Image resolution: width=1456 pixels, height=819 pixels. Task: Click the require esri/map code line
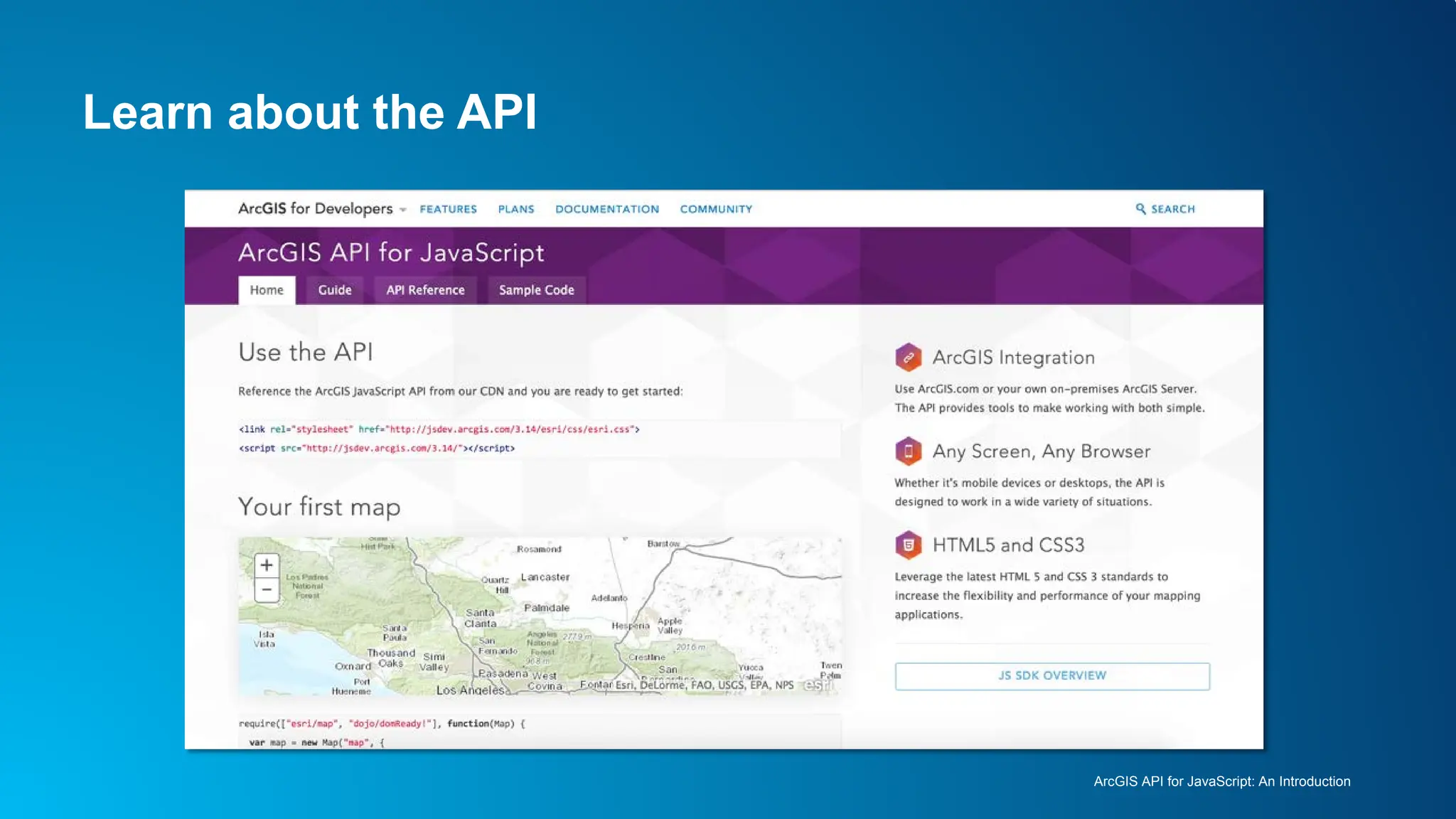click(382, 724)
